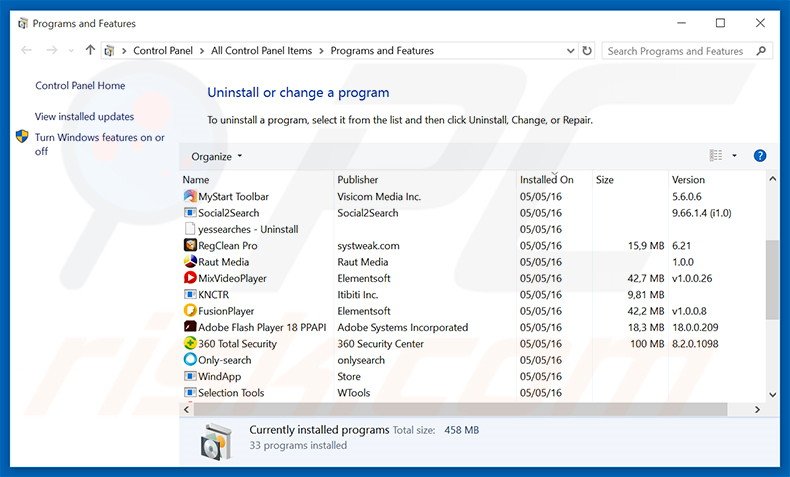
Task: Expand the arrow after Control Panel breadcrumb
Action: coord(202,51)
